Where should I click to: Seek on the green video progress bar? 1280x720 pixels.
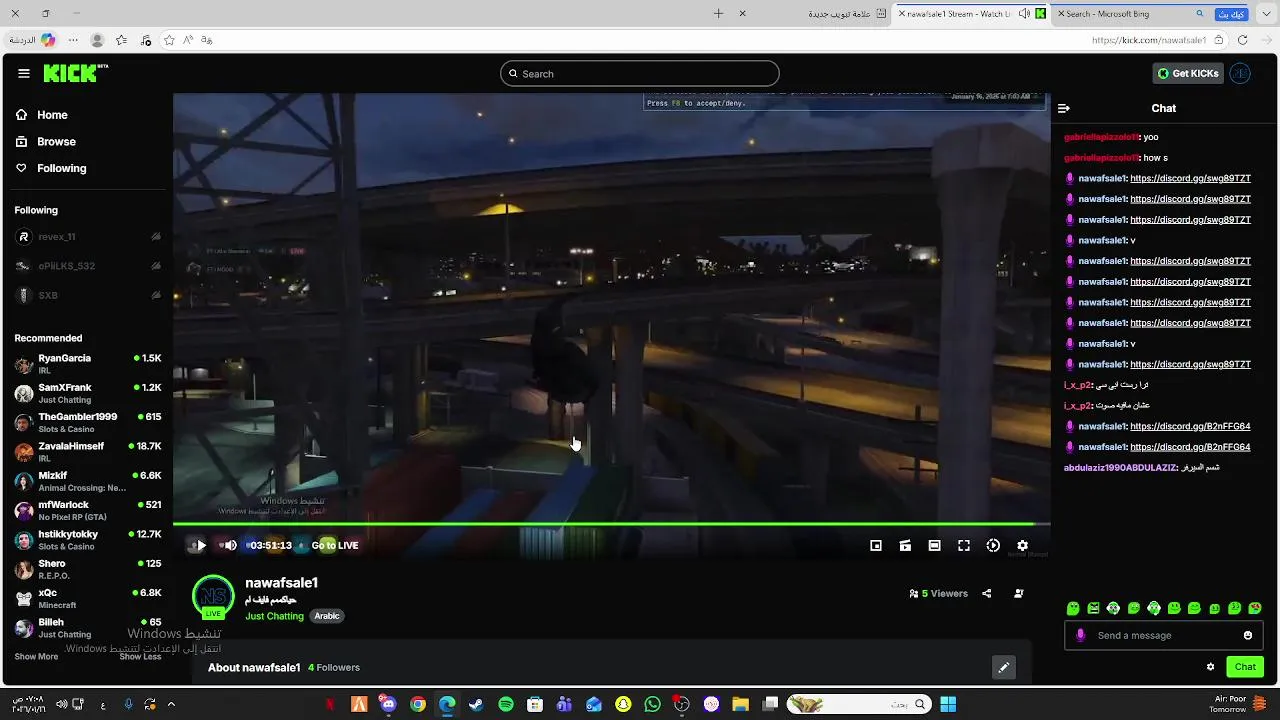(x=611, y=523)
